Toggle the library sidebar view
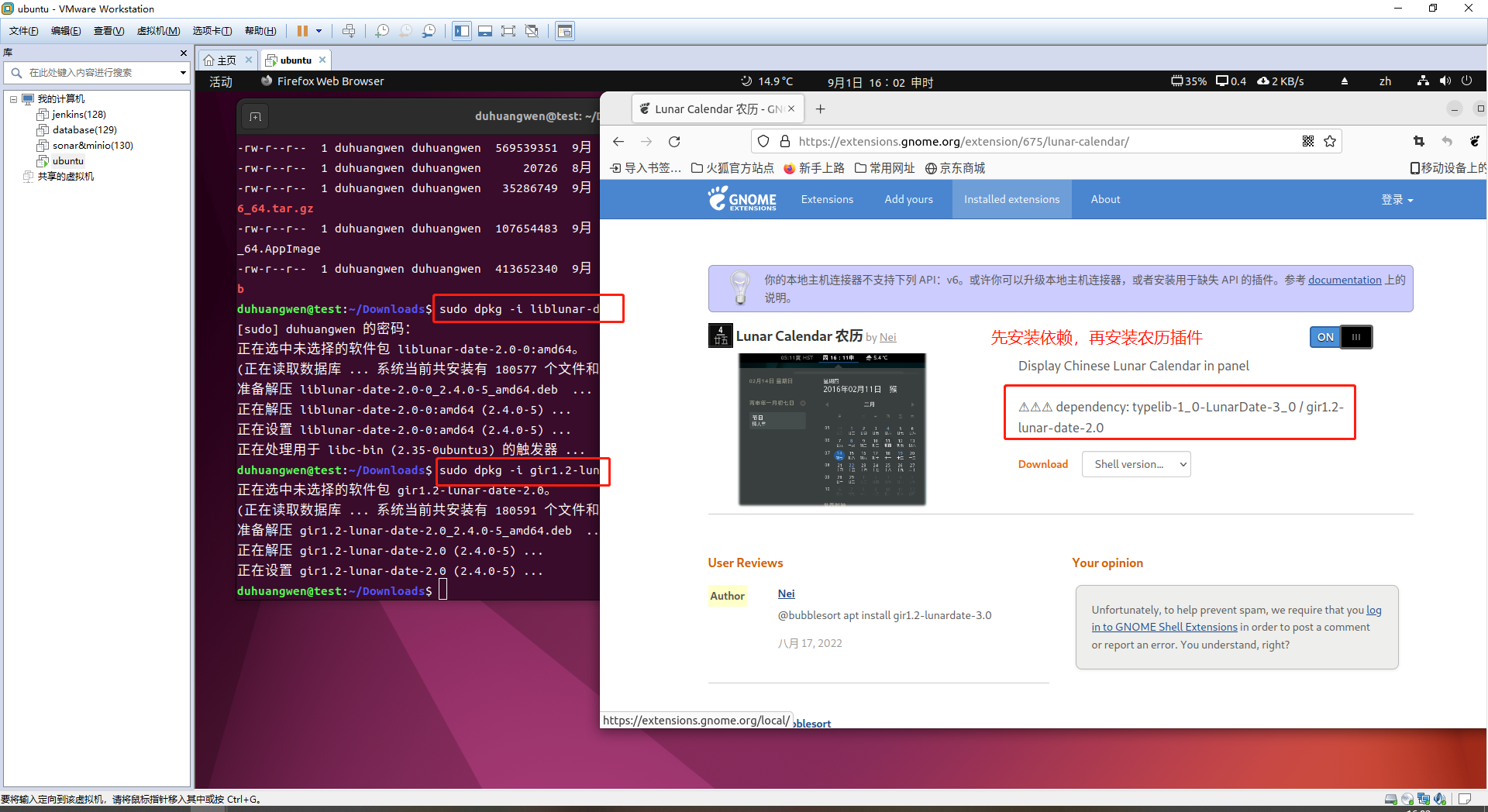Viewport: 1488px width, 812px height. (x=462, y=31)
